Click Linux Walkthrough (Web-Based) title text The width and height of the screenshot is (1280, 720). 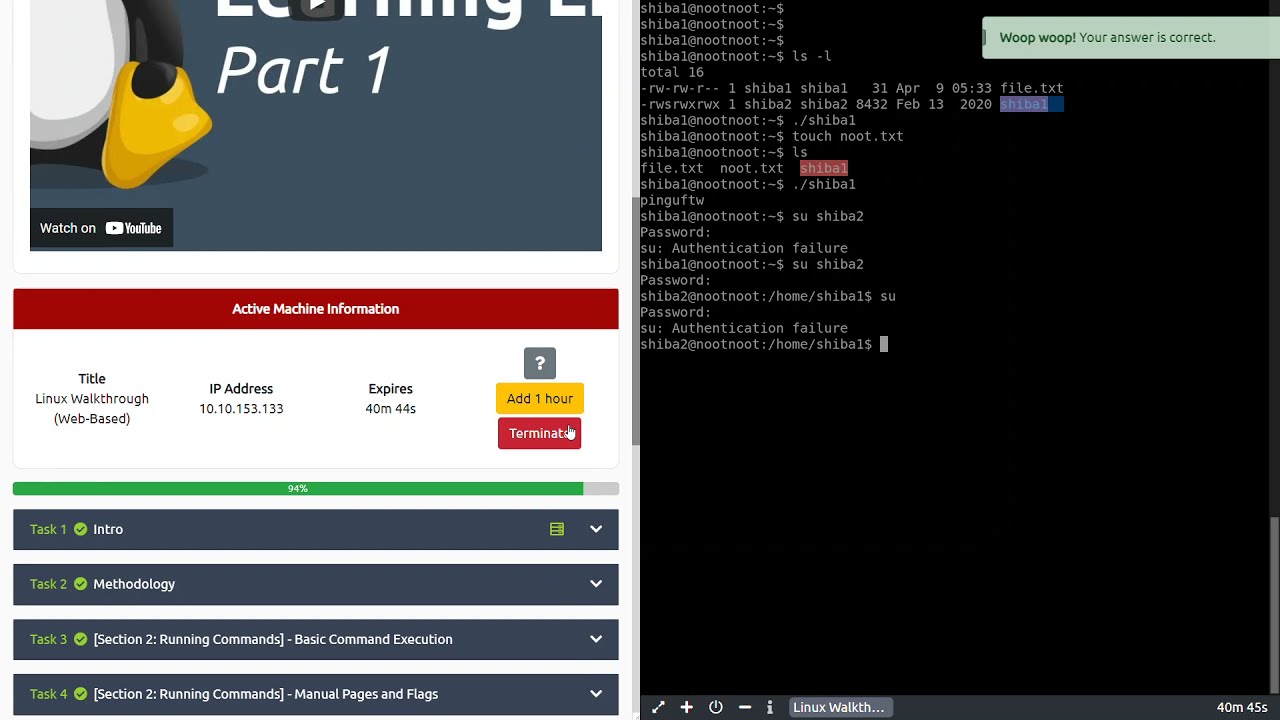tap(92, 408)
